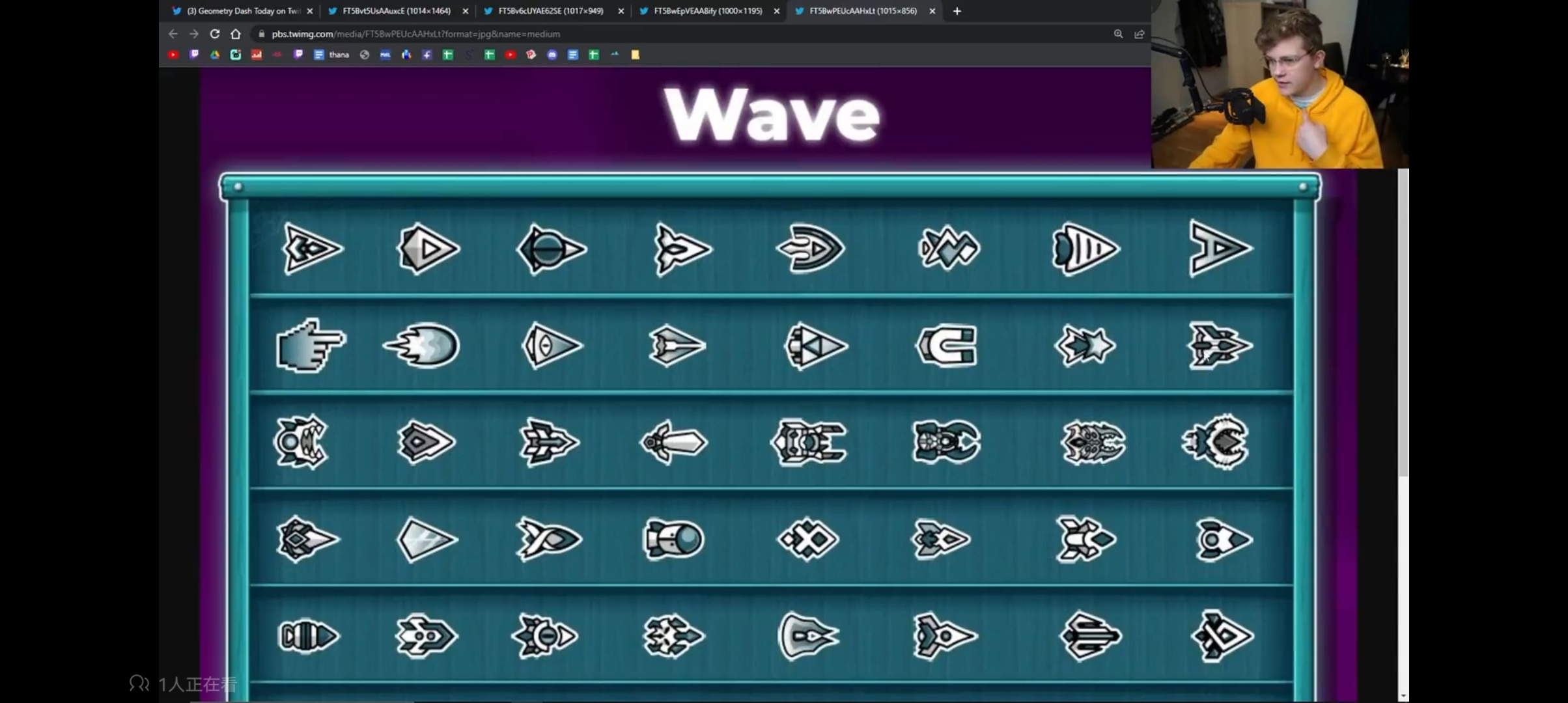Switch to the FT5BwEpVEAA8ify (1000×1195) tab
Viewport: 1568px width, 703px height.
click(x=707, y=11)
